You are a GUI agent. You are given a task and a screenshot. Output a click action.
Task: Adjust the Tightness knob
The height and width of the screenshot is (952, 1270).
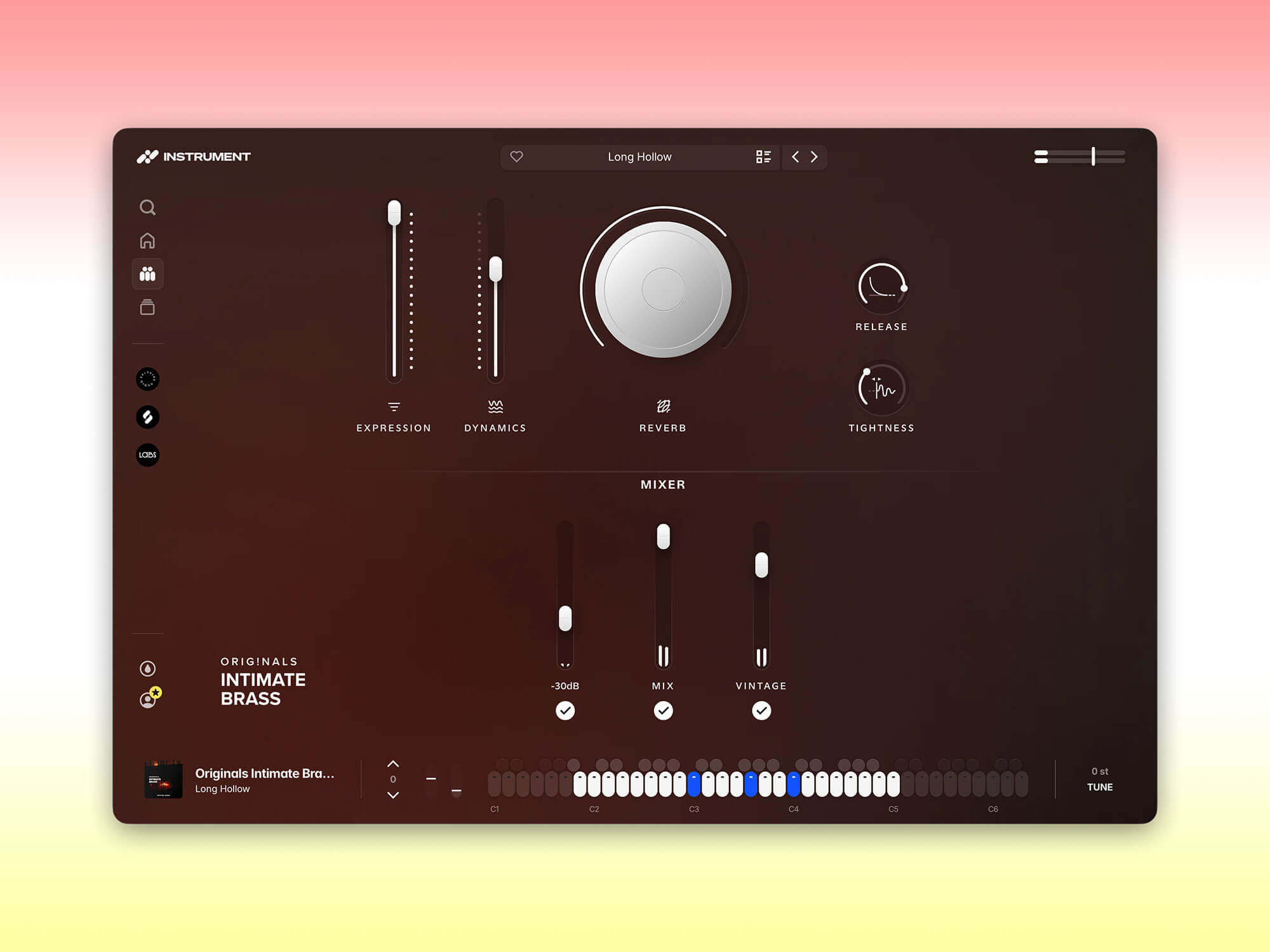coord(881,388)
